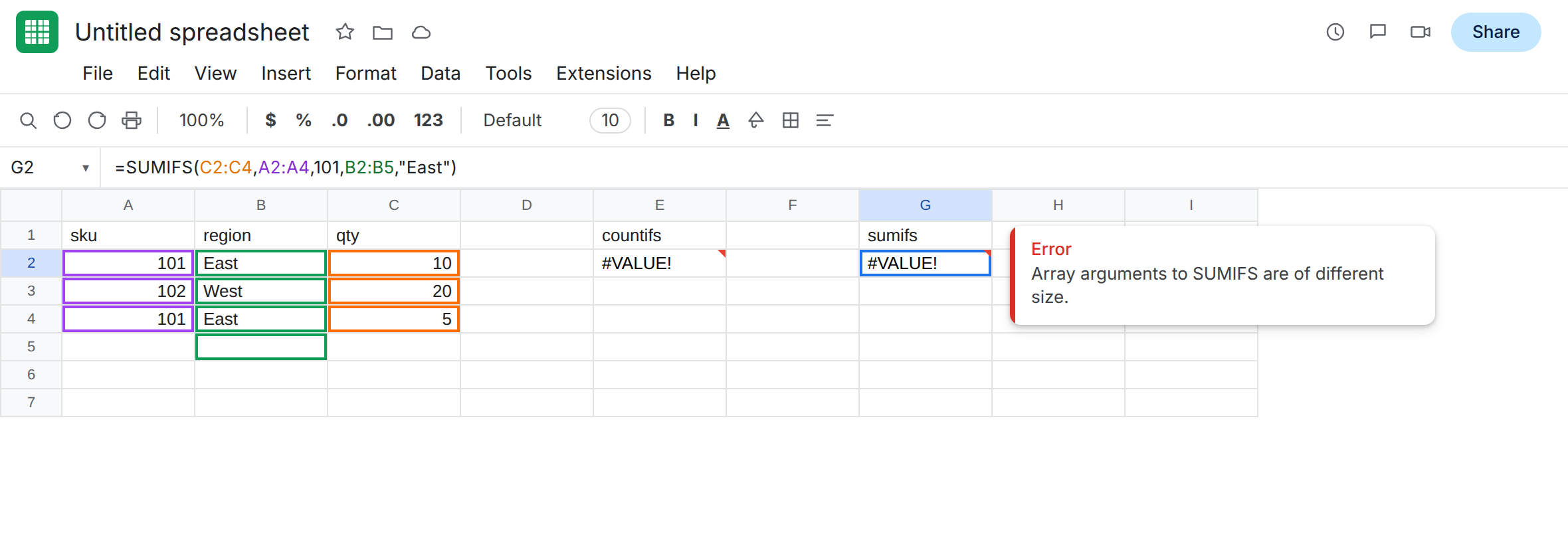Format as percent
1568x558 pixels.
(304, 120)
